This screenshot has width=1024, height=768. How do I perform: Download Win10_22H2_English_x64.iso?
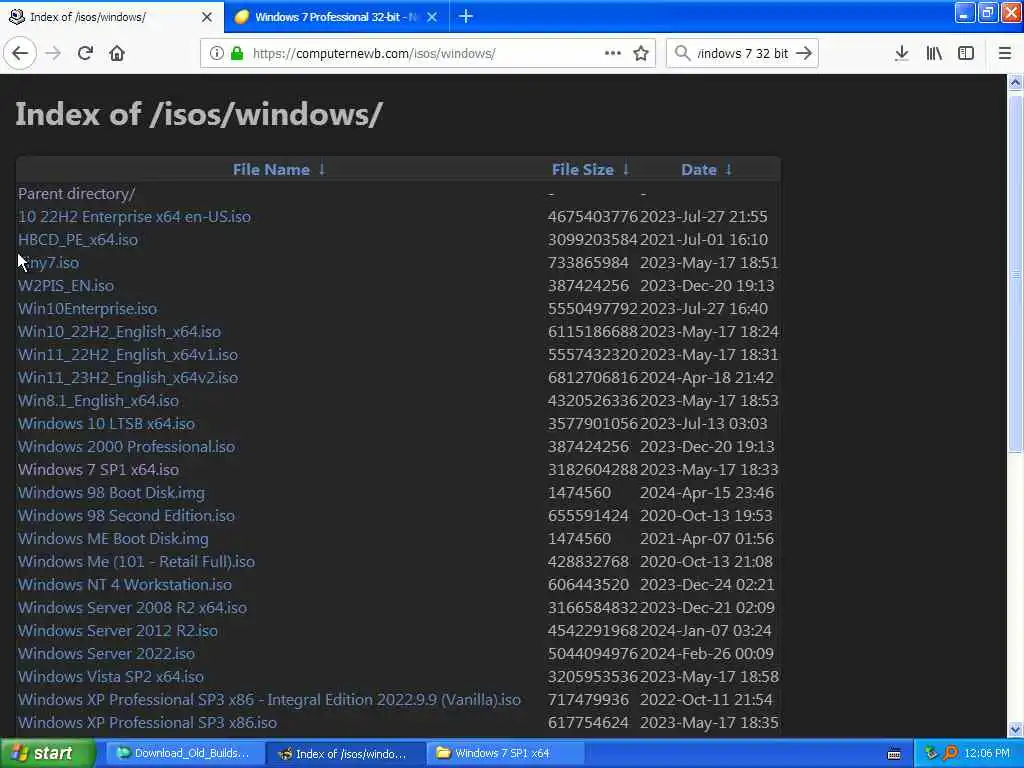(120, 331)
